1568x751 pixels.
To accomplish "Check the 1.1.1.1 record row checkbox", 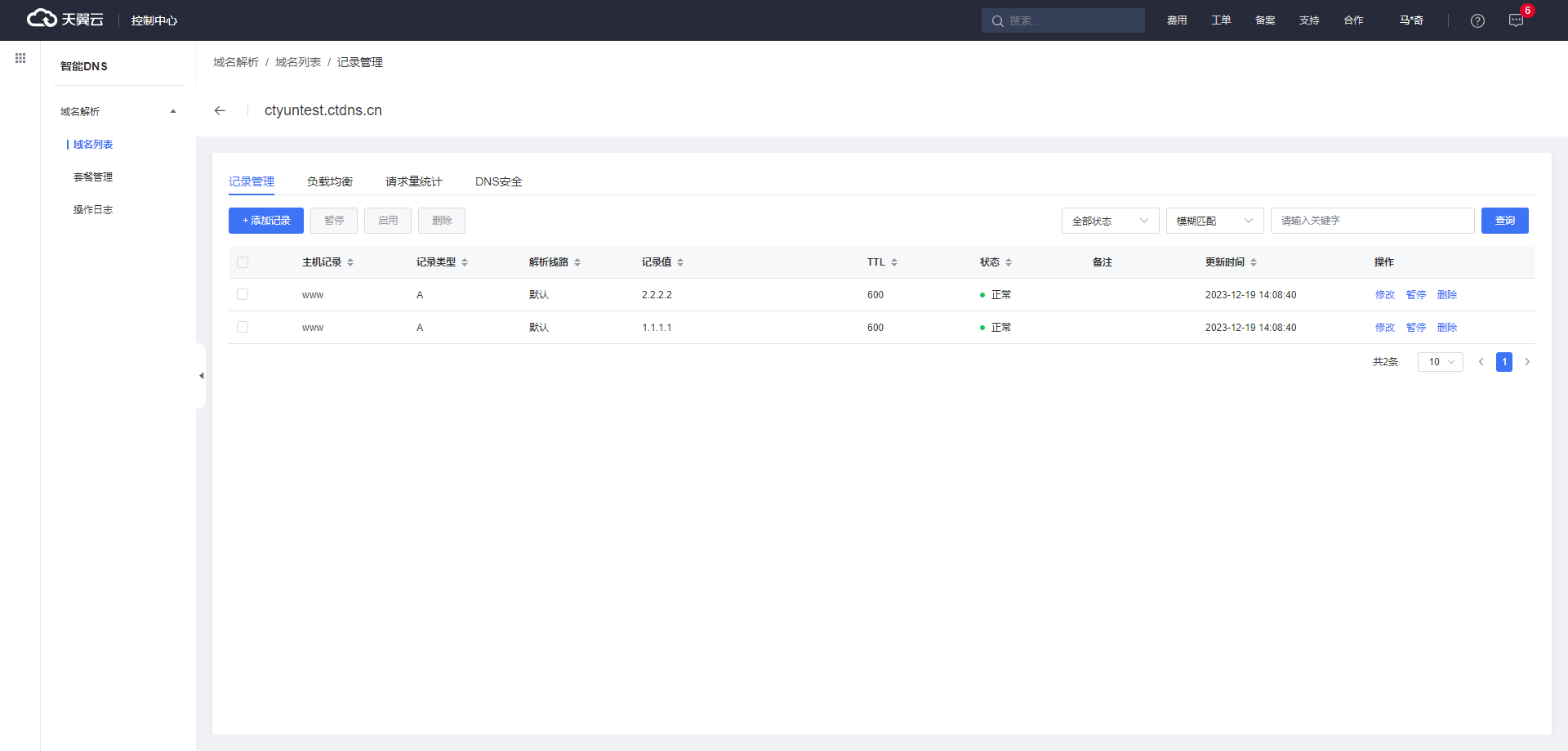I will (243, 327).
